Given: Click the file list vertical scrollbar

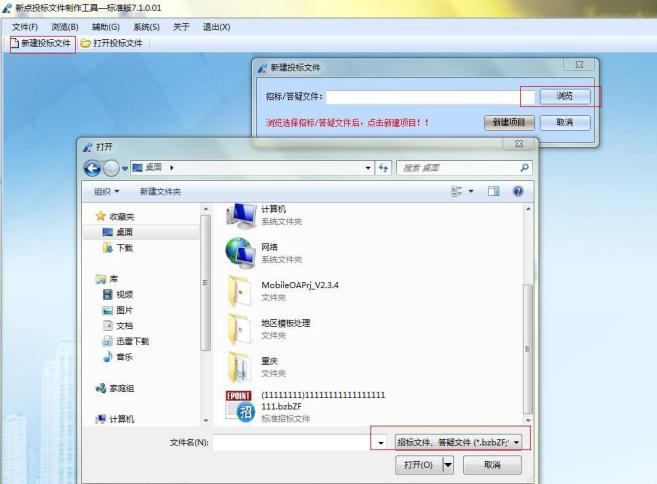Looking at the screenshot, I should coord(528,349).
